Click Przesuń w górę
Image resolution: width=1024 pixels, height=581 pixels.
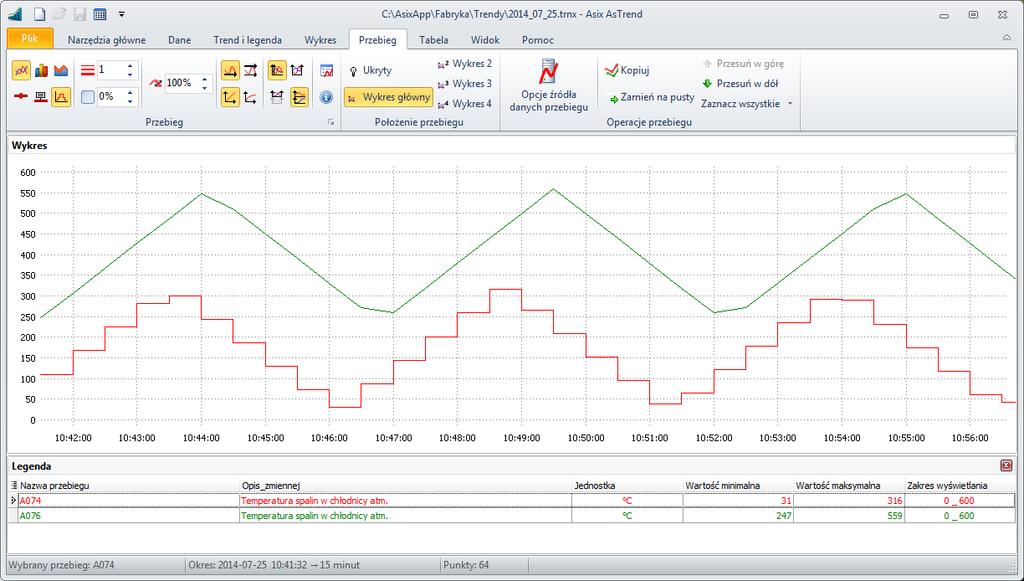tap(743, 64)
